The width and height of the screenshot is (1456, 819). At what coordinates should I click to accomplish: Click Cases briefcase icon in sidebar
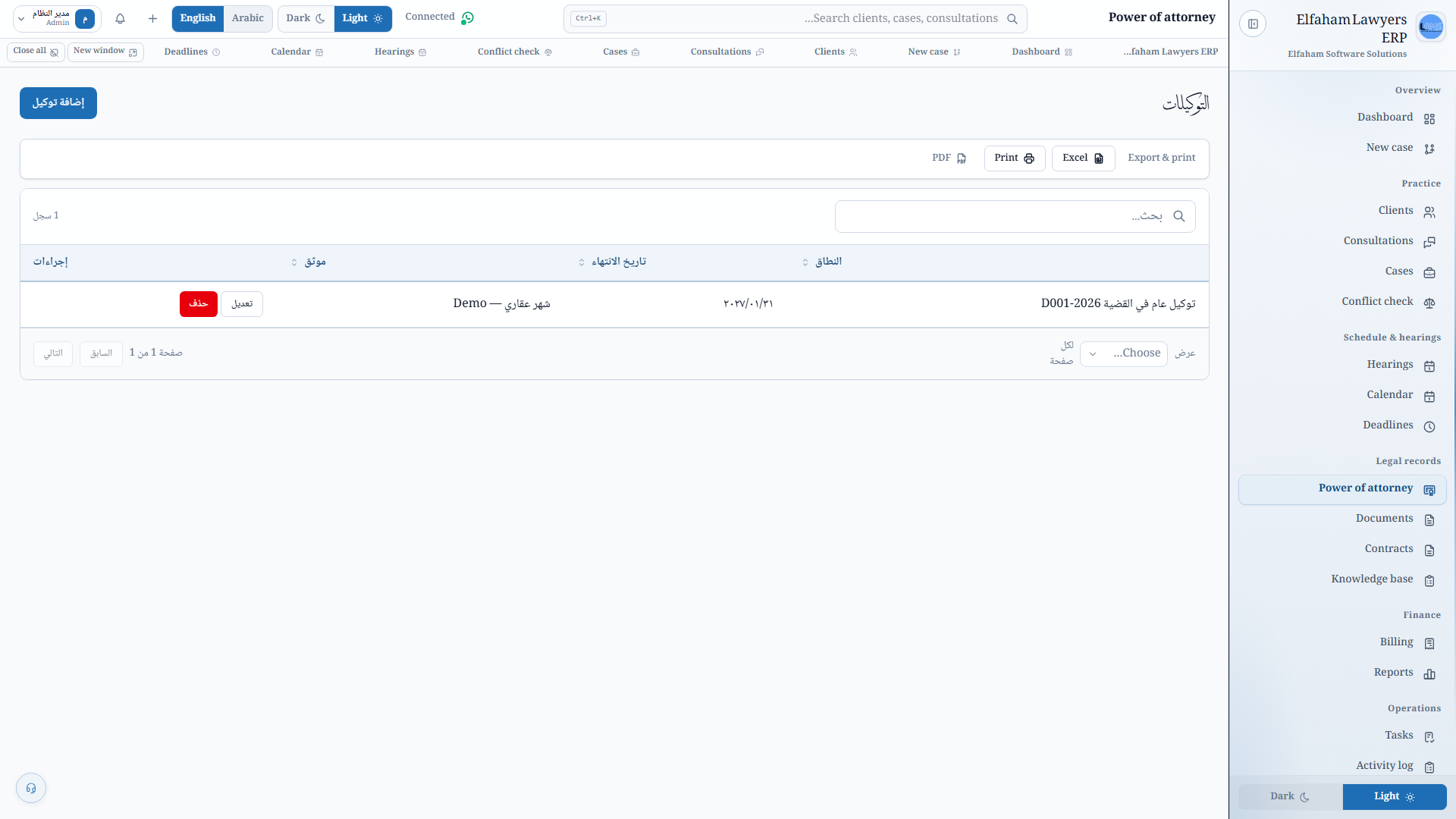(x=1429, y=273)
